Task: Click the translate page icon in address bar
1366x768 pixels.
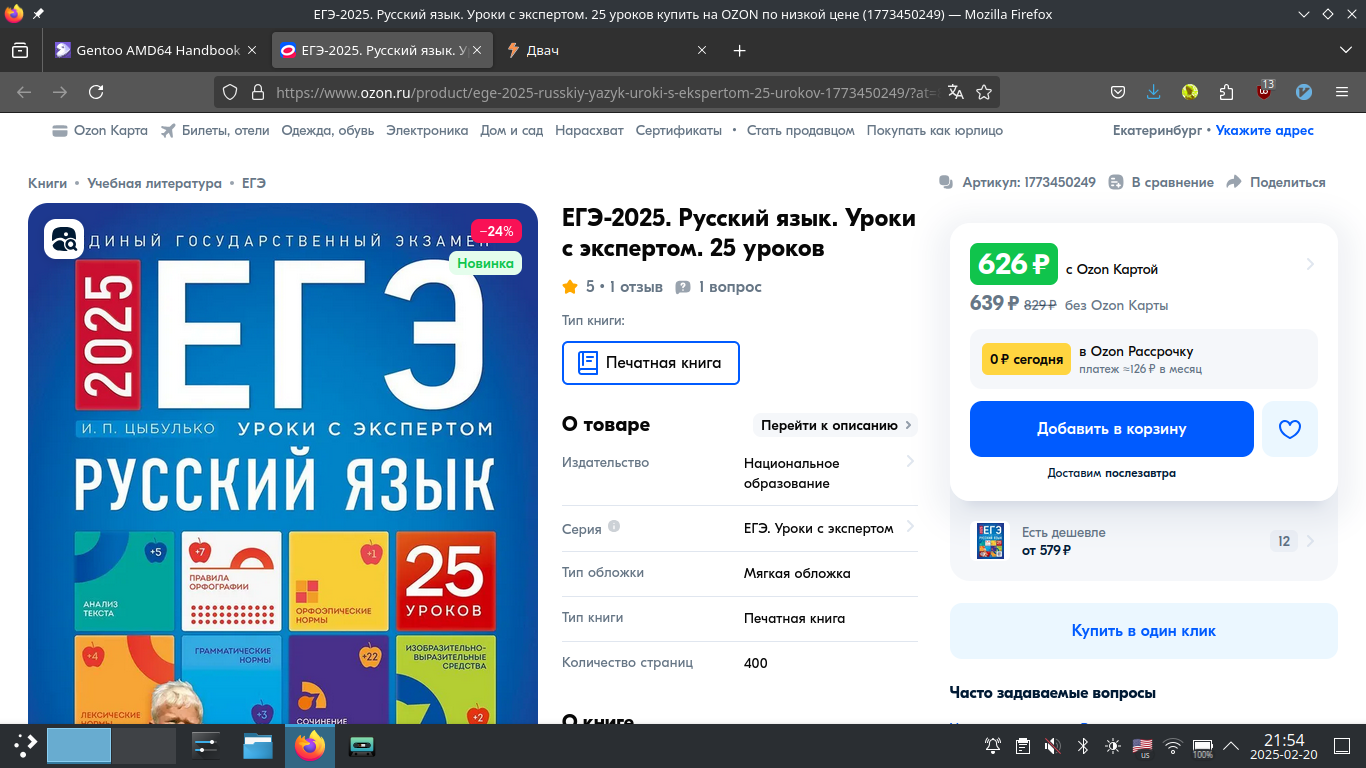Action: [956, 92]
